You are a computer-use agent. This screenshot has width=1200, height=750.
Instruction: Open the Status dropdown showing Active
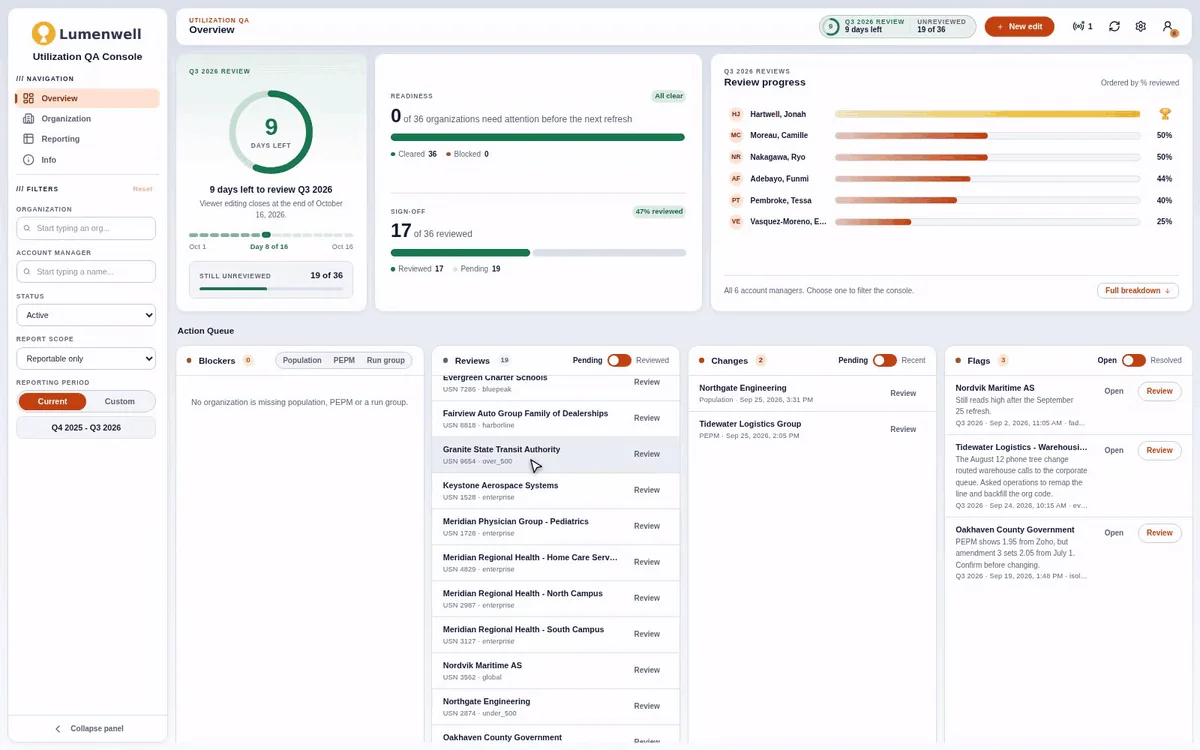coord(86,315)
